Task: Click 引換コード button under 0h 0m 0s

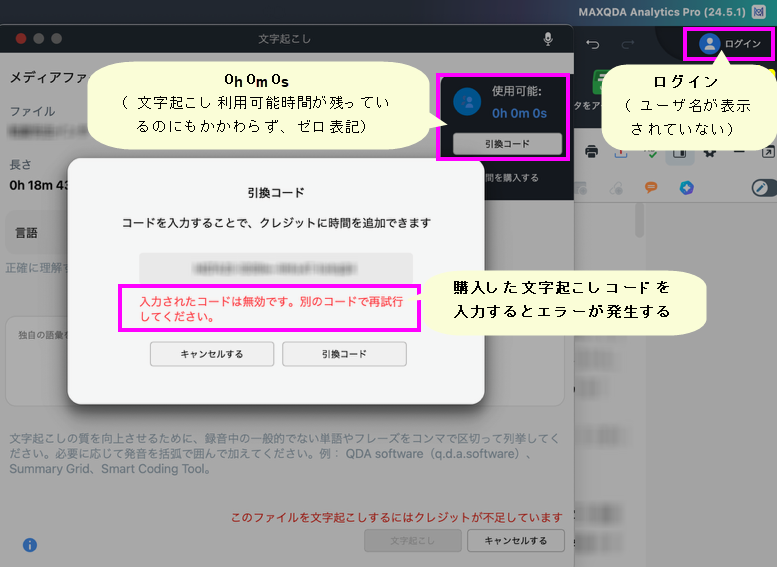Action: coord(507,144)
